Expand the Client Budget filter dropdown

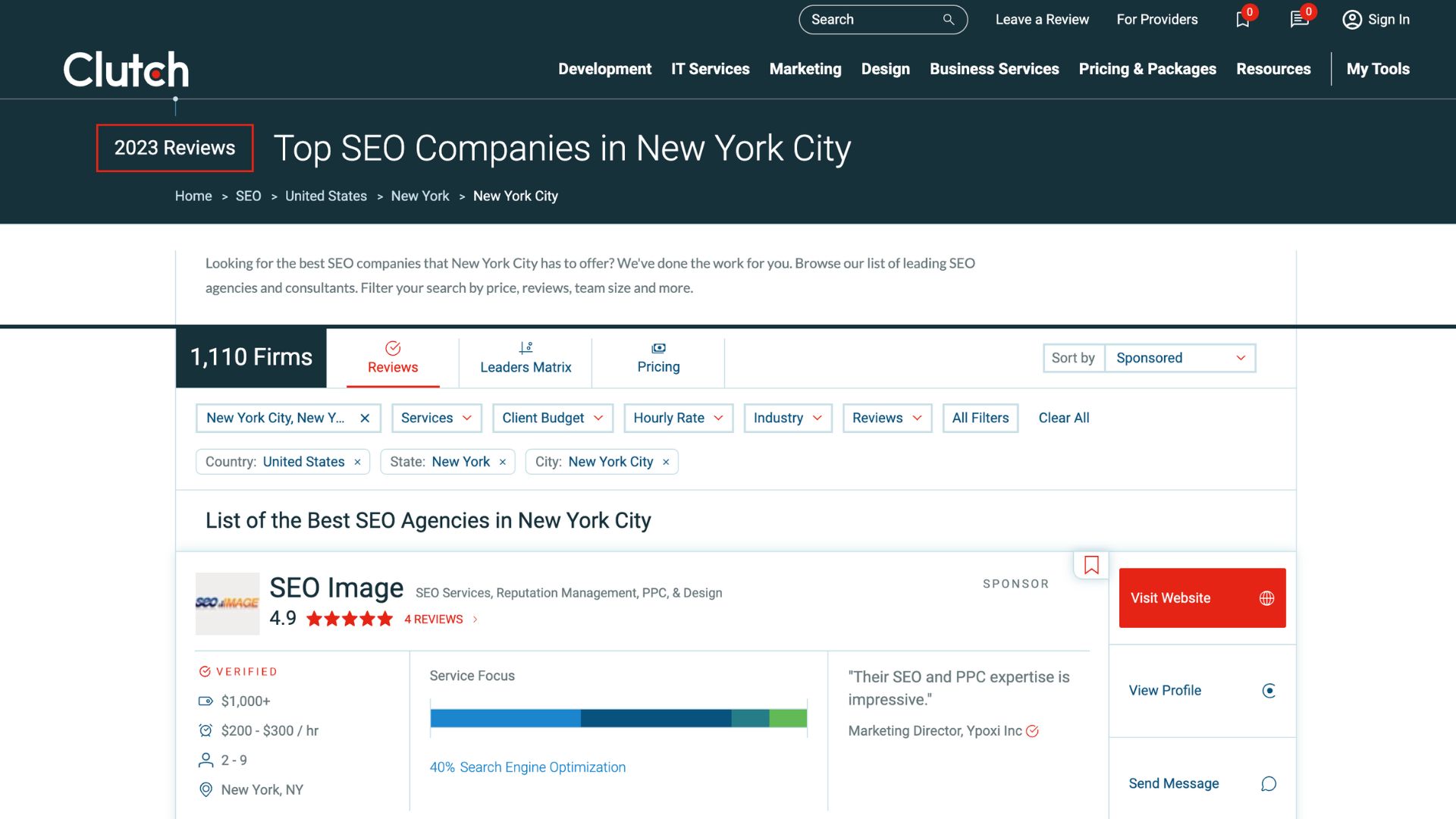552,418
